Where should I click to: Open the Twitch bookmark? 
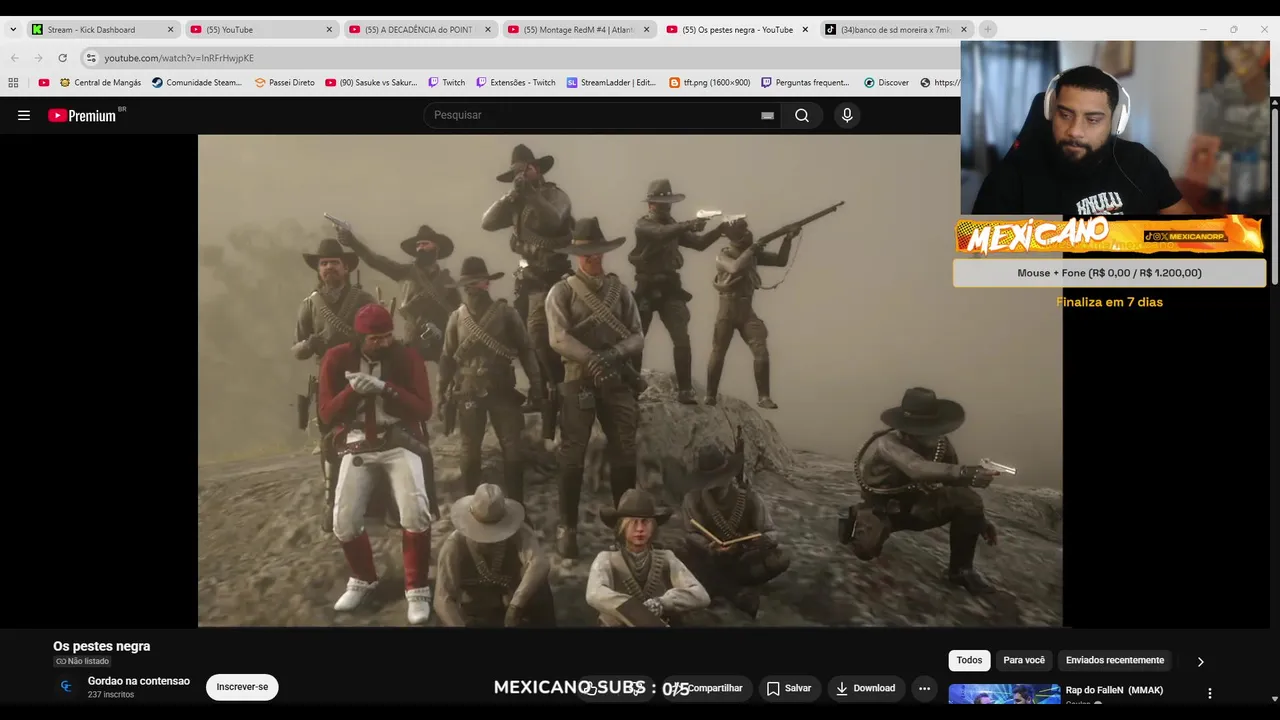(446, 83)
